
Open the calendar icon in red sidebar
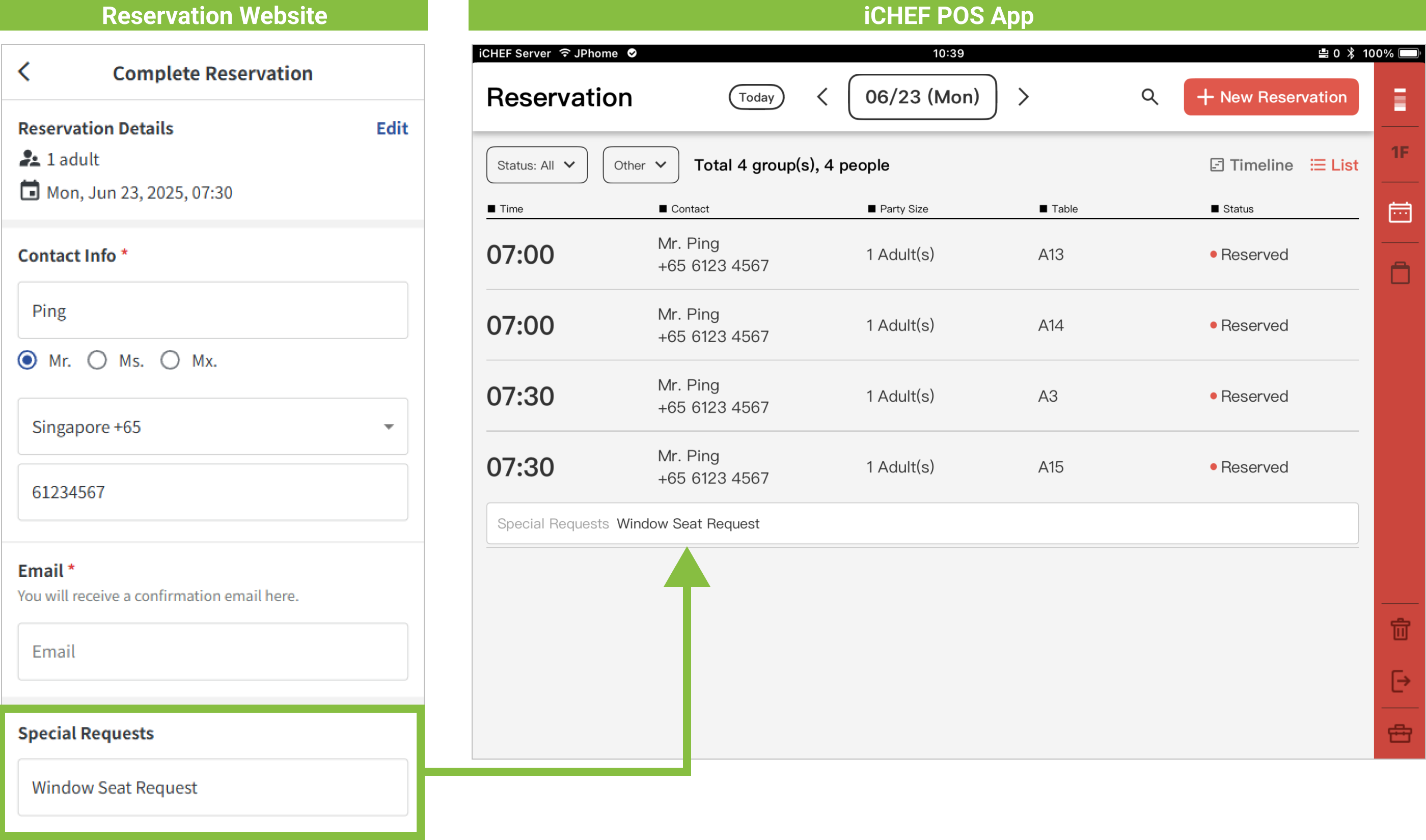(x=1400, y=213)
